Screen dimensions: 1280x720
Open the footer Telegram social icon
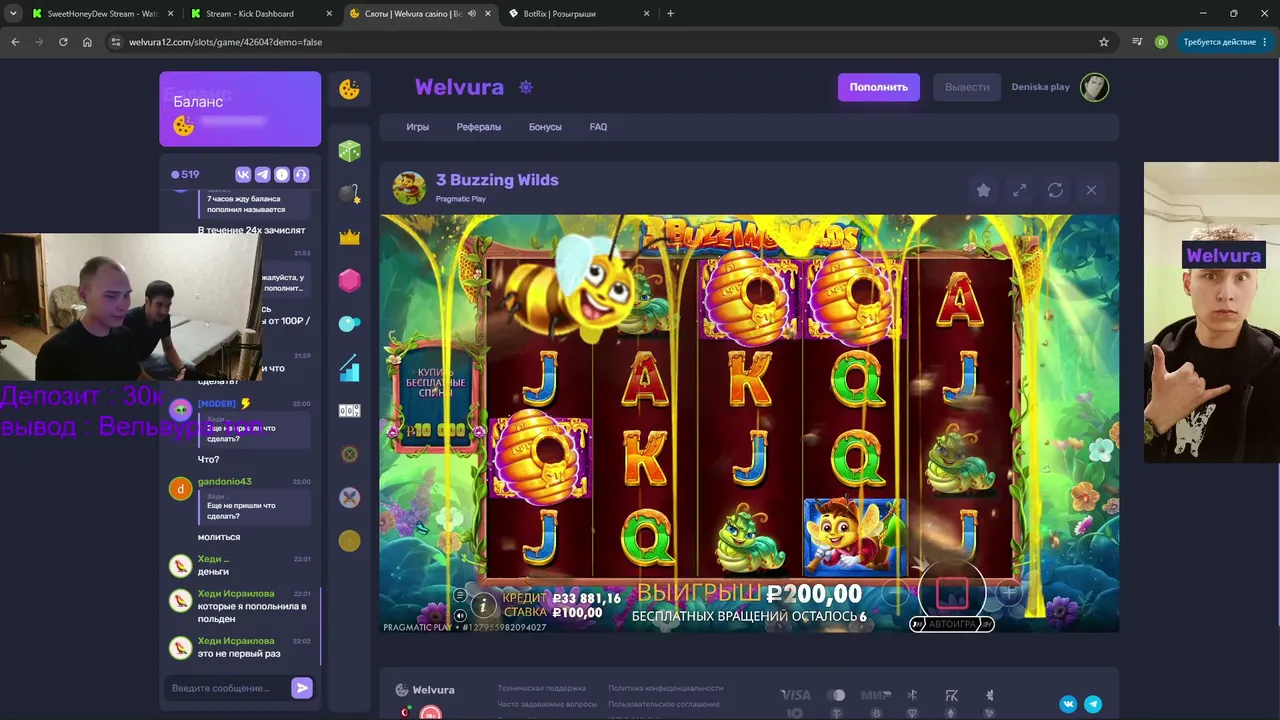pos(1093,704)
